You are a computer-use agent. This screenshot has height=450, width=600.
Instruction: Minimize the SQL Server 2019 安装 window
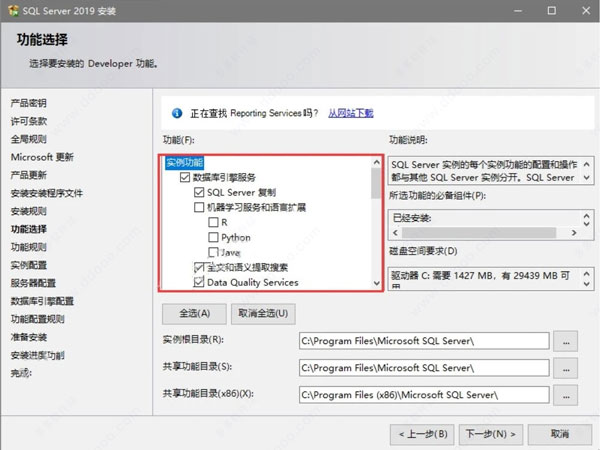518,11
